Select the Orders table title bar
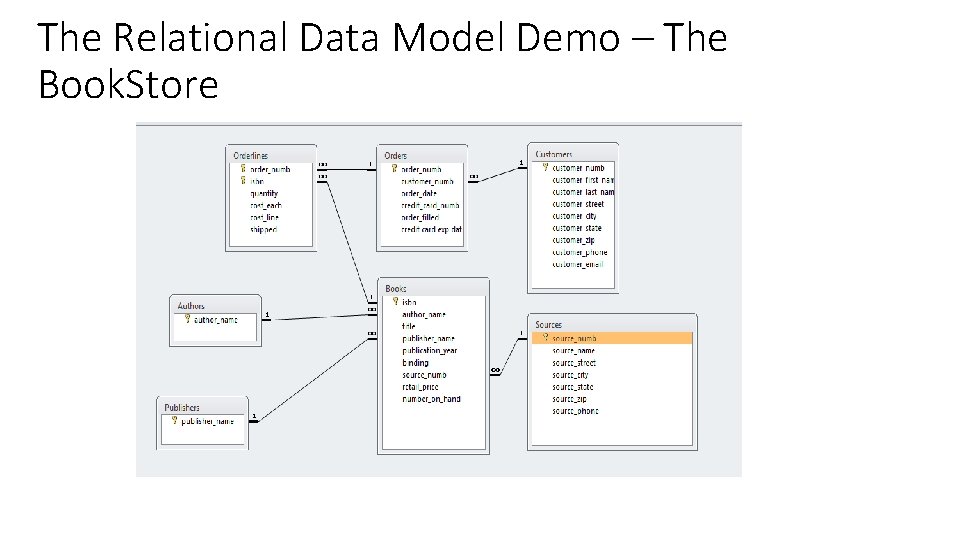 (422, 155)
